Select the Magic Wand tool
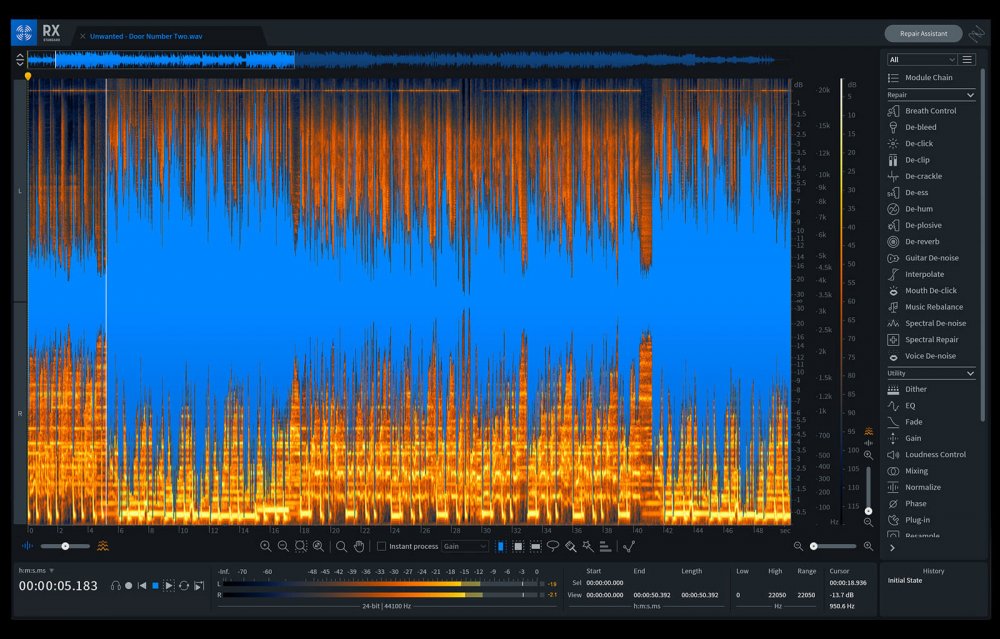Screen dimensions: 1000x639 pyautogui.click(x=588, y=547)
